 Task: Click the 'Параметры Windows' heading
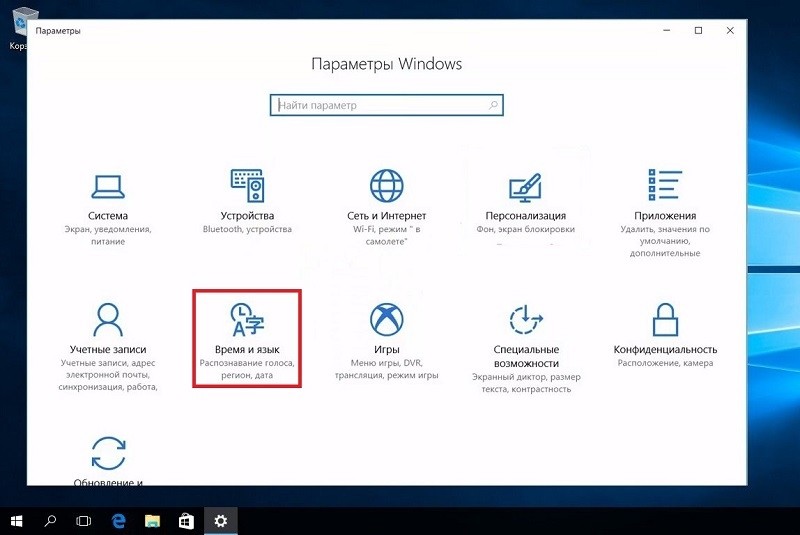coord(386,64)
